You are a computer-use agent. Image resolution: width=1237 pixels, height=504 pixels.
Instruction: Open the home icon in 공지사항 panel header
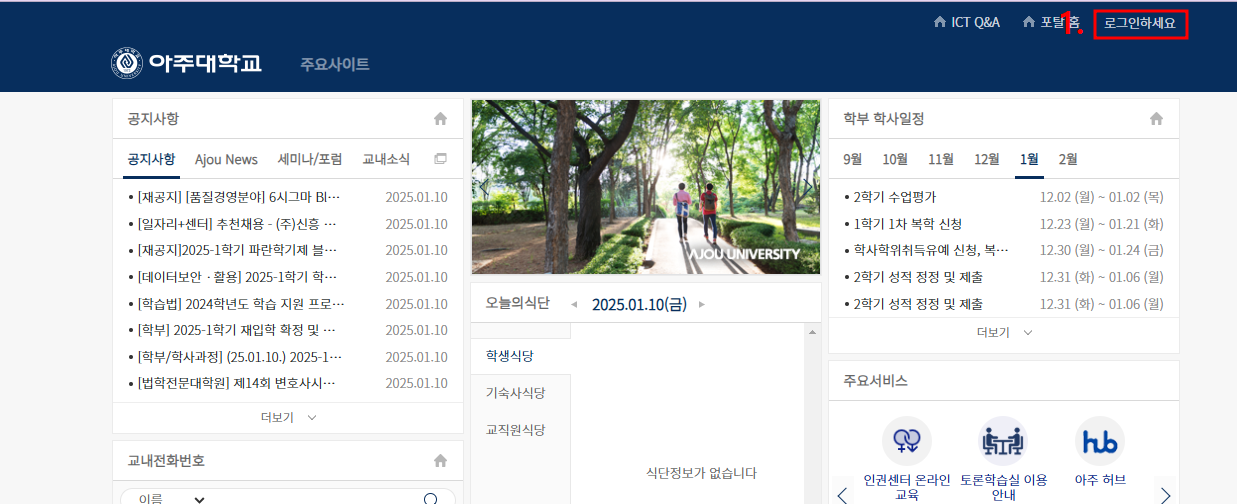click(x=440, y=119)
